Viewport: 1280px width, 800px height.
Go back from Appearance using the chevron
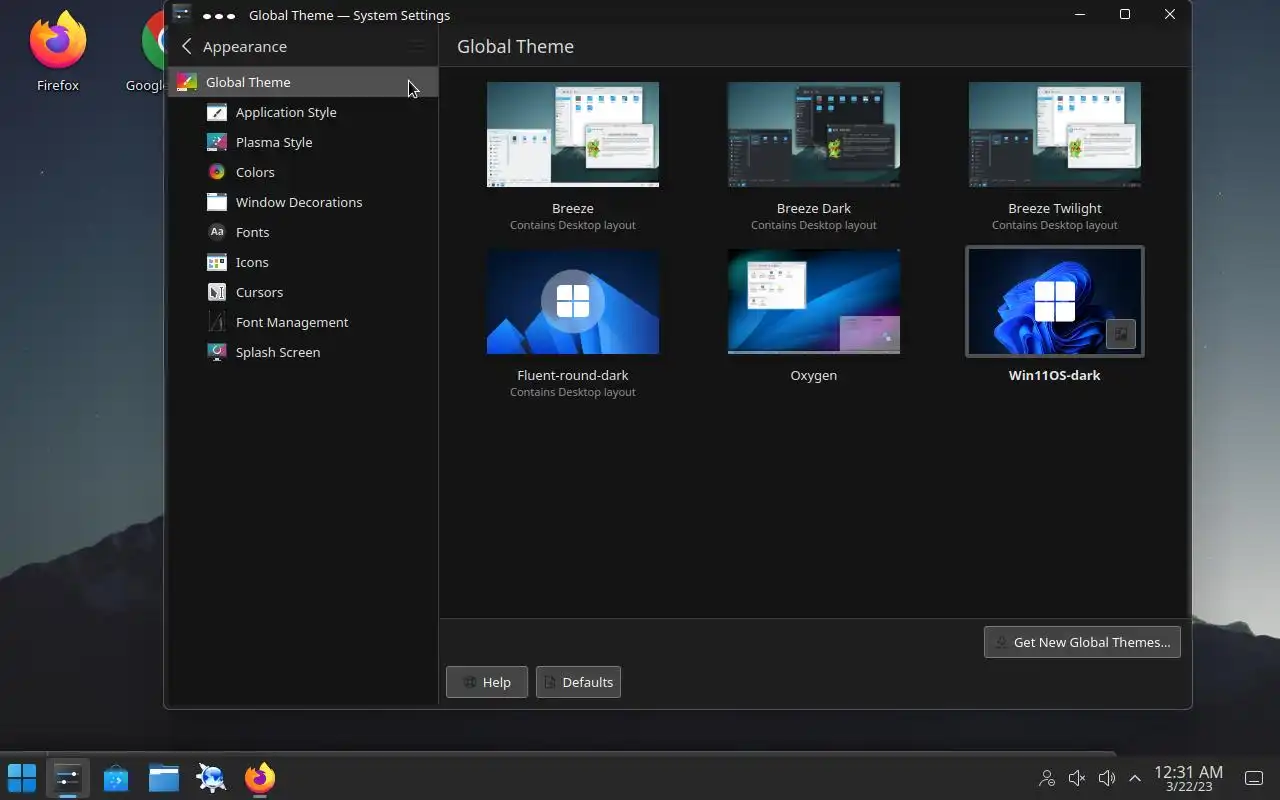point(186,46)
